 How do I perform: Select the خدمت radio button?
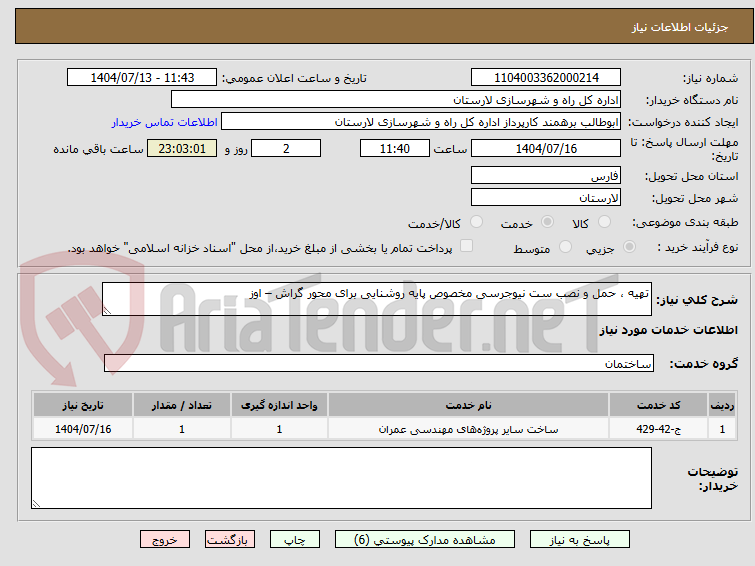(x=547, y=222)
